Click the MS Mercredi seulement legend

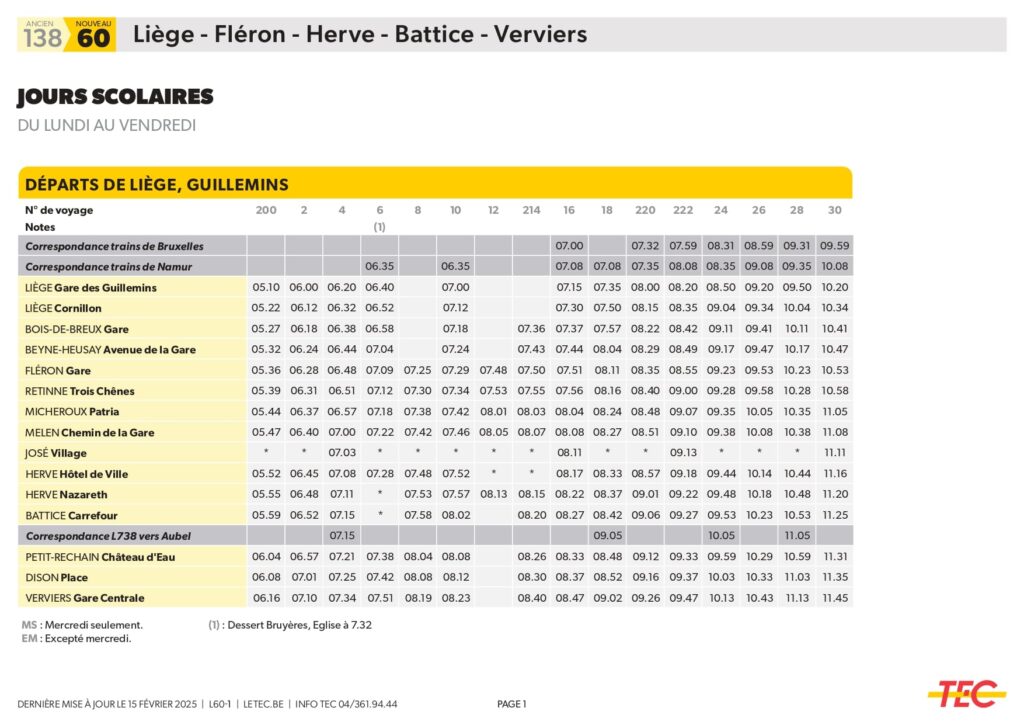click(x=82, y=625)
